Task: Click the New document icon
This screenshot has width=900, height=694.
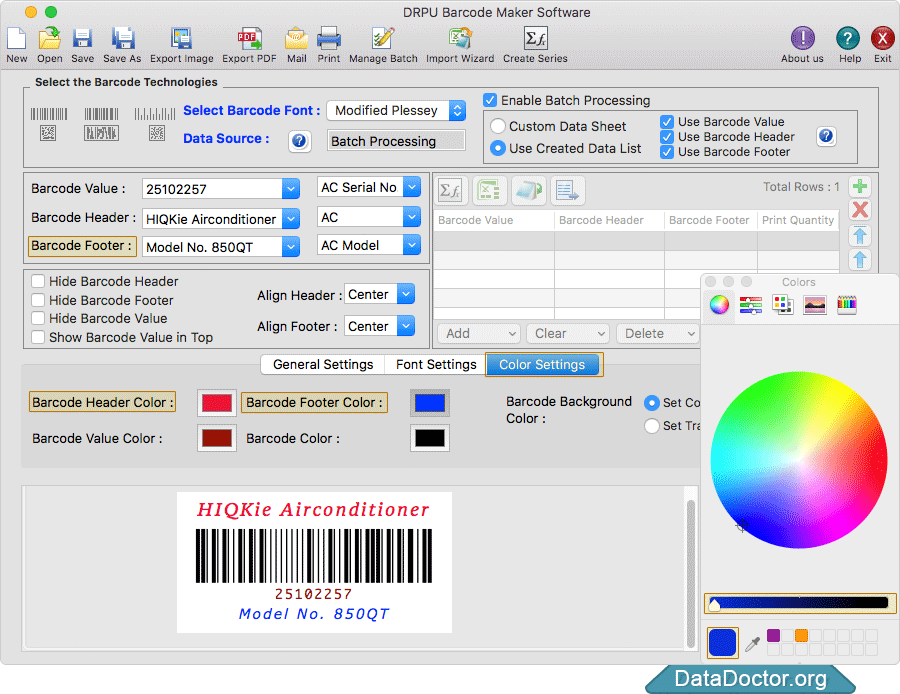Action: [17, 38]
